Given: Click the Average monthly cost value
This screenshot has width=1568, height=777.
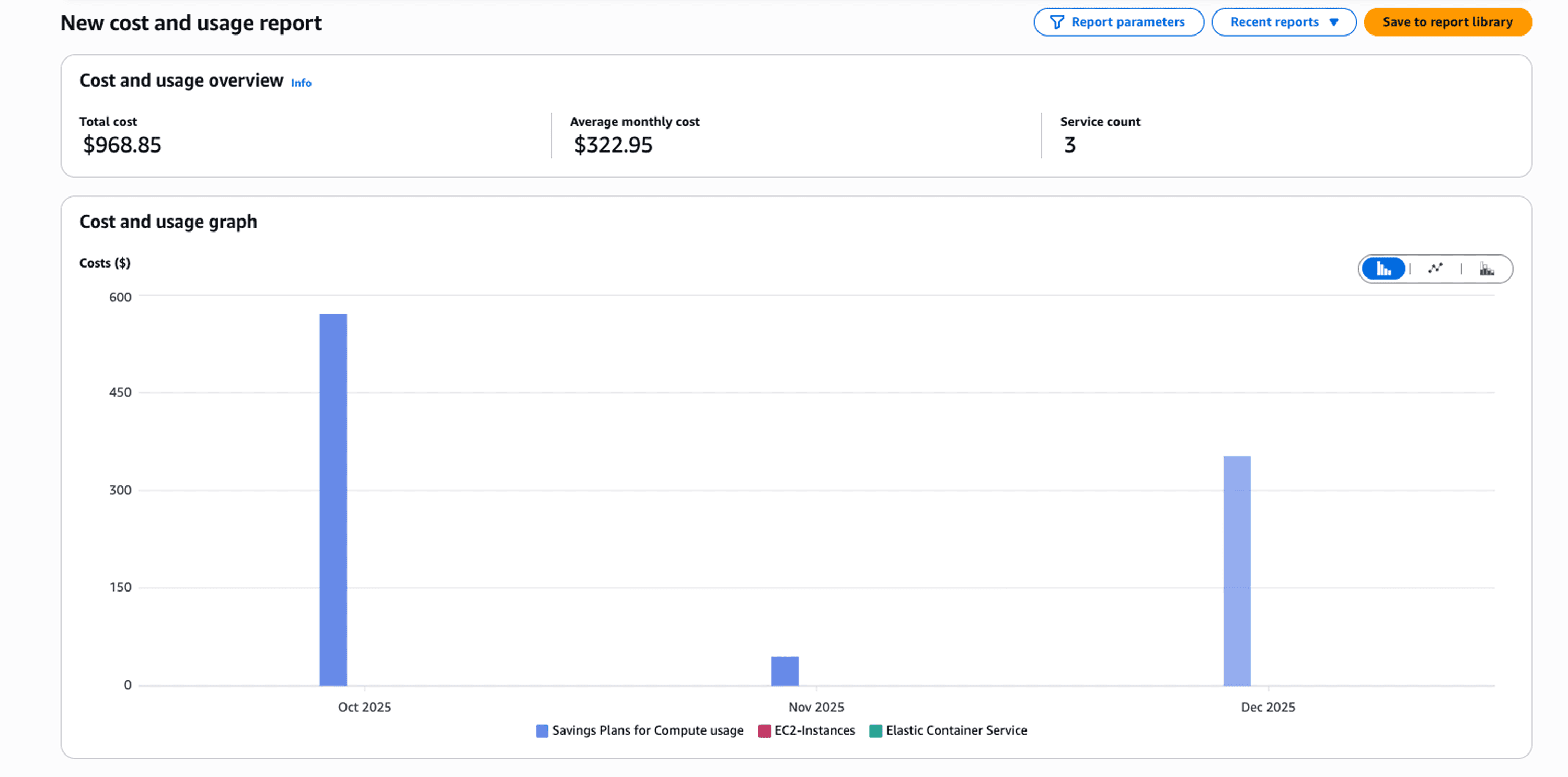Looking at the screenshot, I should pyautogui.click(x=613, y=145).
